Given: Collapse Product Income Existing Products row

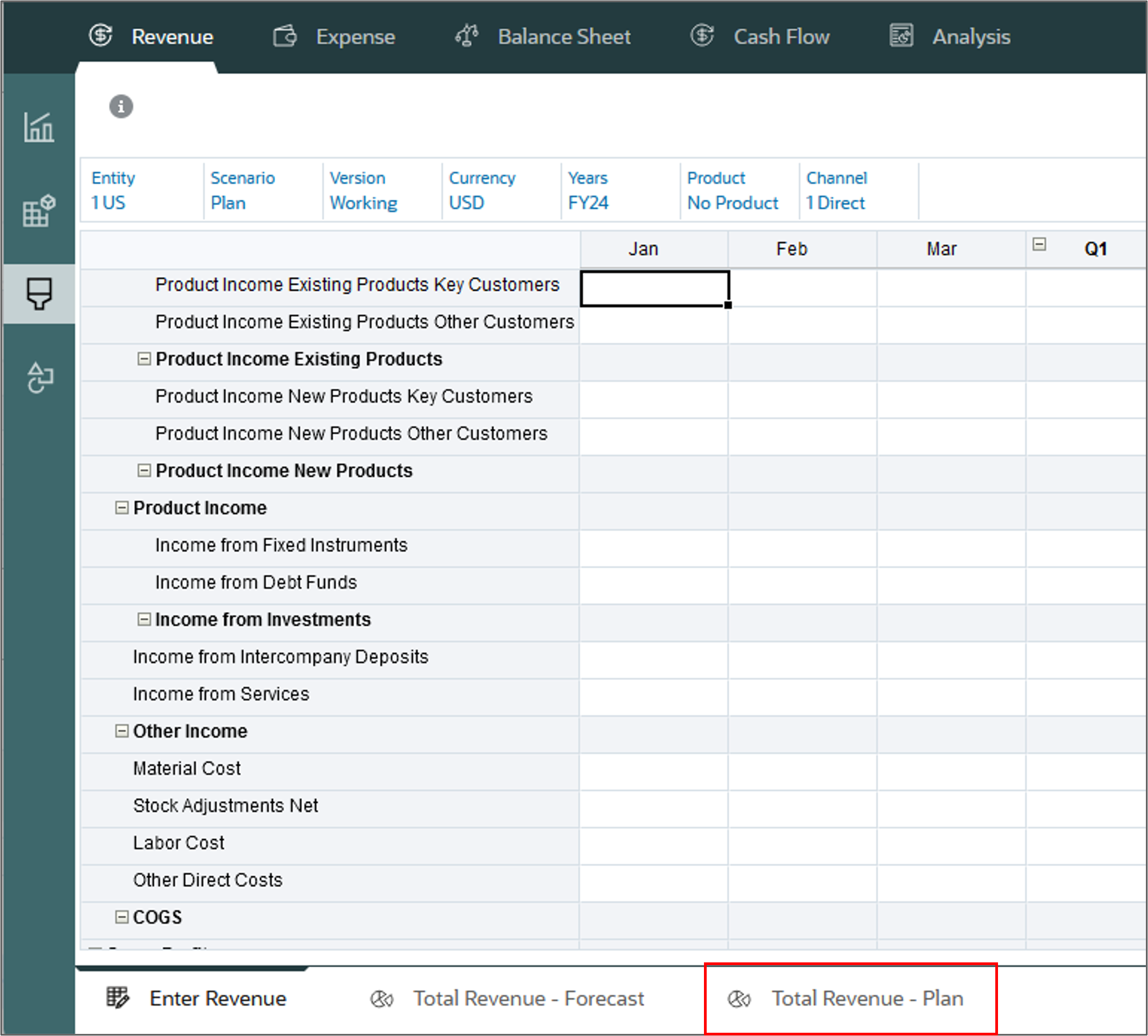Looking at the screenshot, I should [144, 359].
